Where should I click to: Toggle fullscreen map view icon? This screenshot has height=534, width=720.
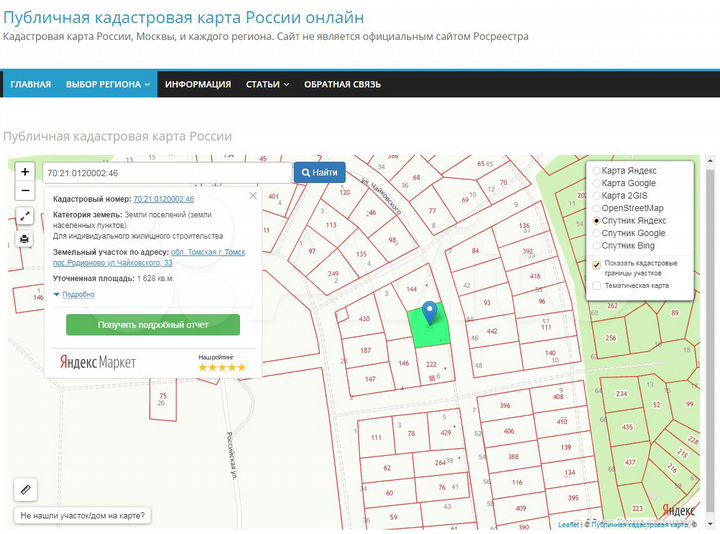pyautogui.click(x=25, y=215)
